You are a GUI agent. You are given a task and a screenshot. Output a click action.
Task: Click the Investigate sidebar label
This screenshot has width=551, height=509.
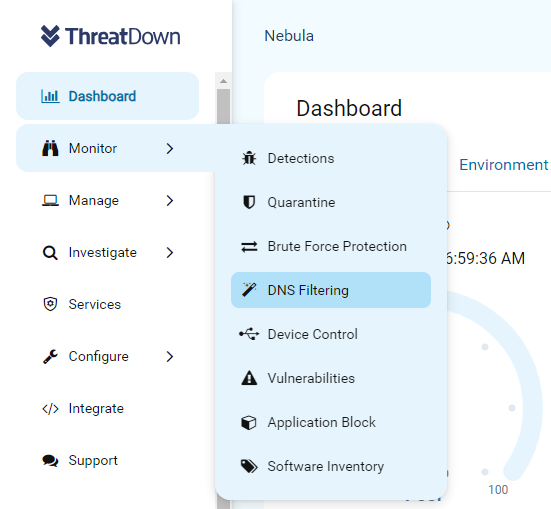103,252
